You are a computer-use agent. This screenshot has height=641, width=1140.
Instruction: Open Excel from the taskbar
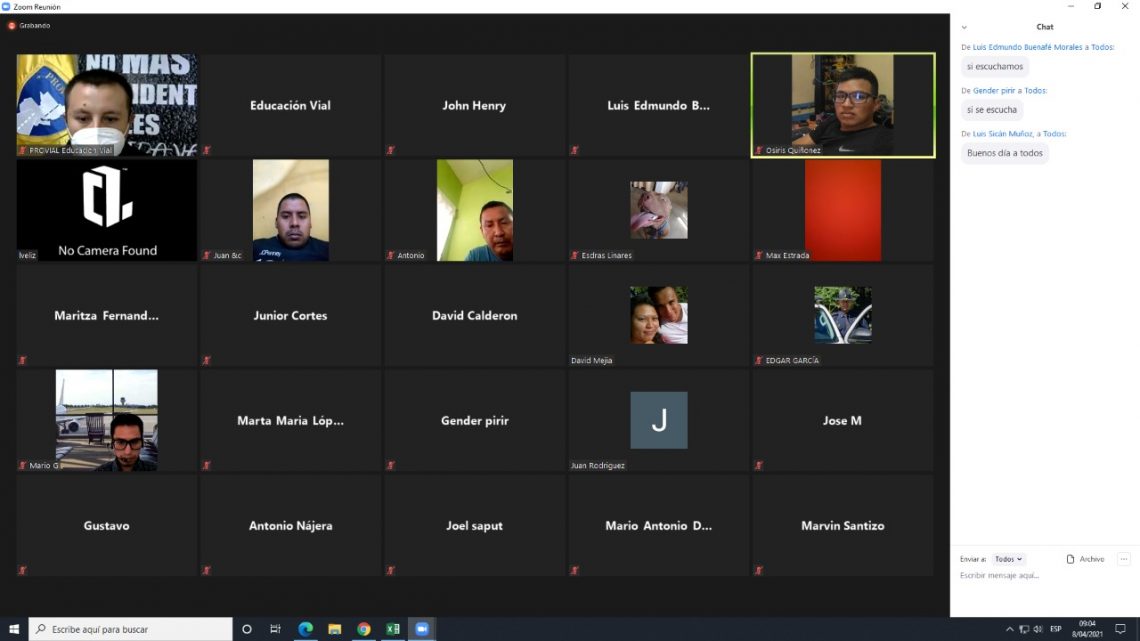click(393, 629)
